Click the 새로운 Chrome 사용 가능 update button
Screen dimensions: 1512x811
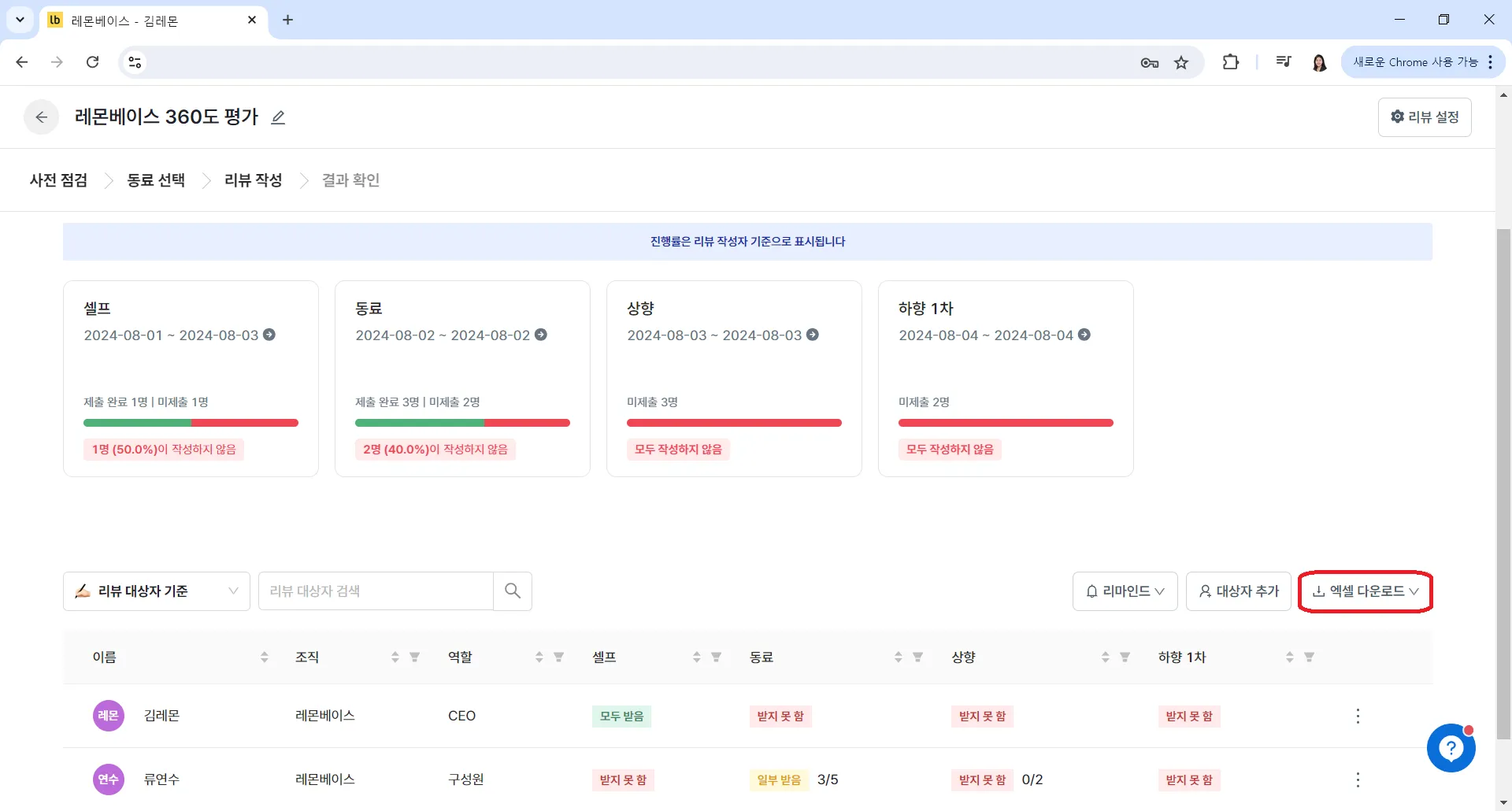pyautogui.click(x=1423, y=62)
